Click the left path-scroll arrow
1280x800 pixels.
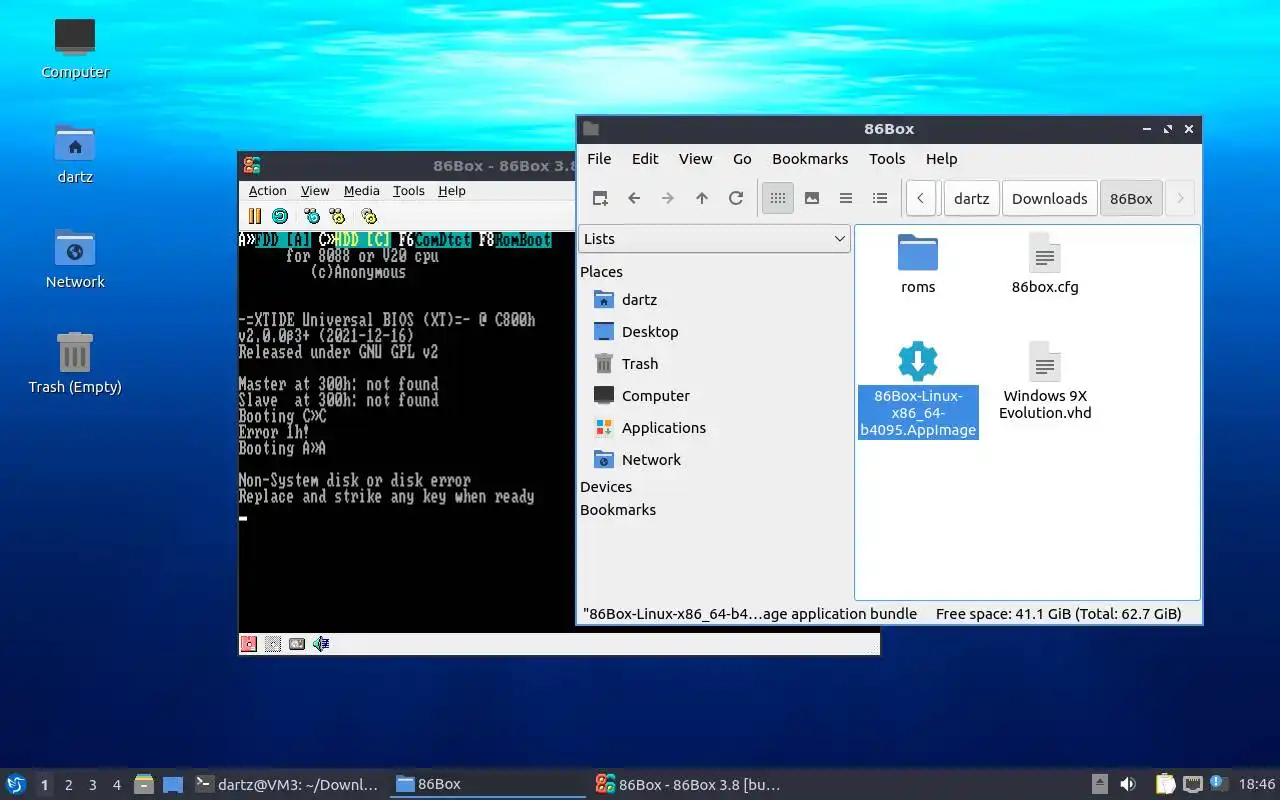click(921, 198)
